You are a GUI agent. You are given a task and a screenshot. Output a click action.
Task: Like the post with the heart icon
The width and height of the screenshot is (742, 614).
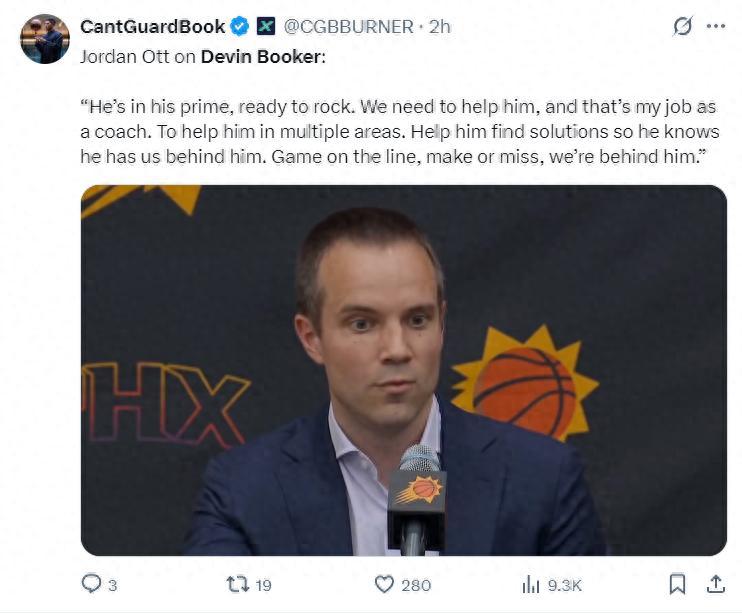click(x=385, y=584)
